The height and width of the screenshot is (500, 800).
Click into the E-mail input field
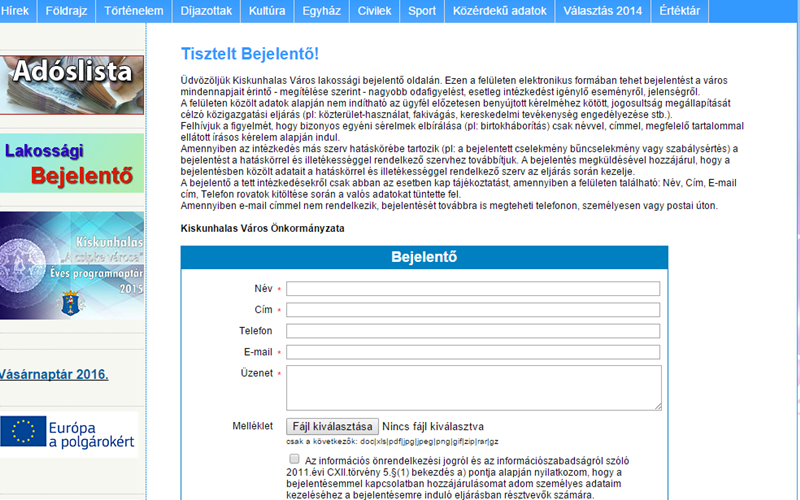click(x=473, y=352)
